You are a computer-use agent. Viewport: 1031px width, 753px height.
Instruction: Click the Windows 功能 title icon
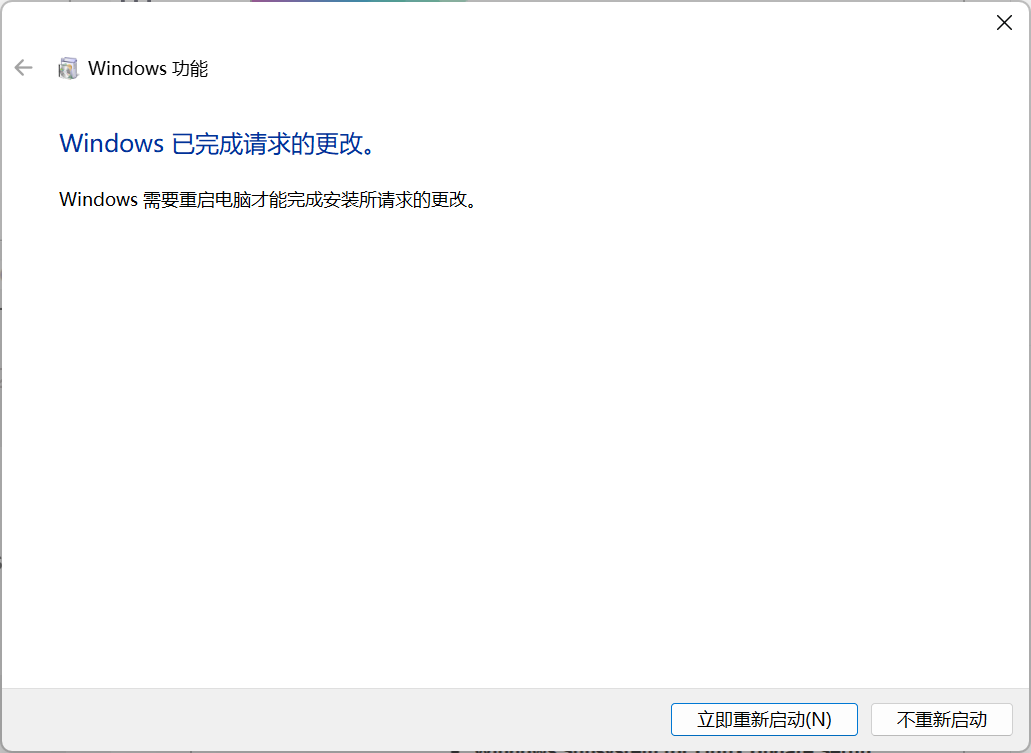[x=68, y=68]
